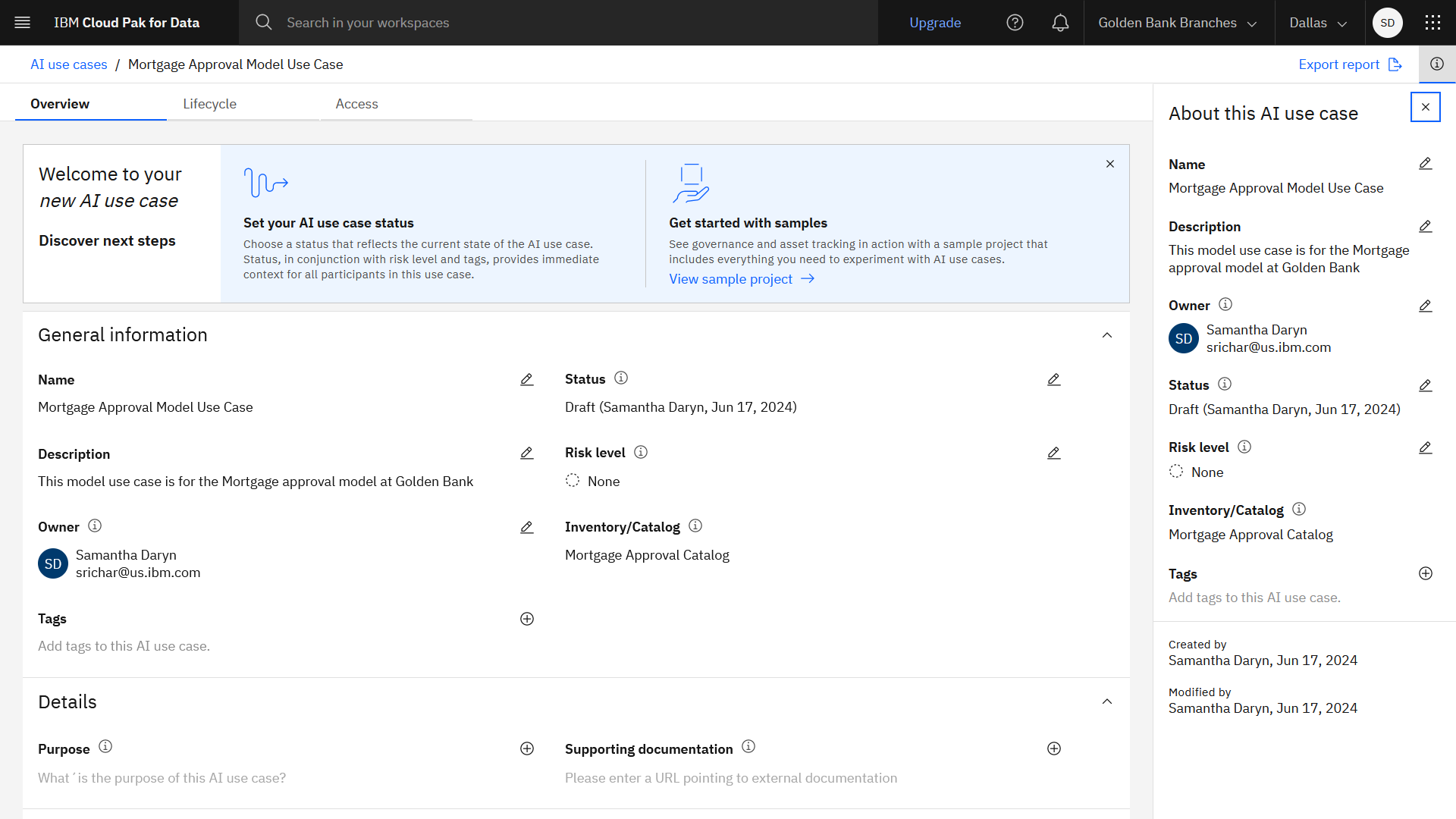Switch to the Lifecycle tab

(x=243, y=104)
